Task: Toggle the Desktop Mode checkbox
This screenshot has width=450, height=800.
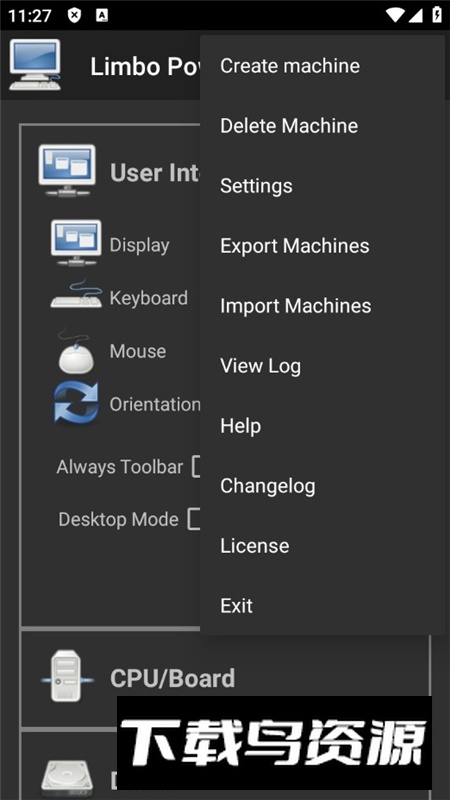Action: [x=195, y=519]
